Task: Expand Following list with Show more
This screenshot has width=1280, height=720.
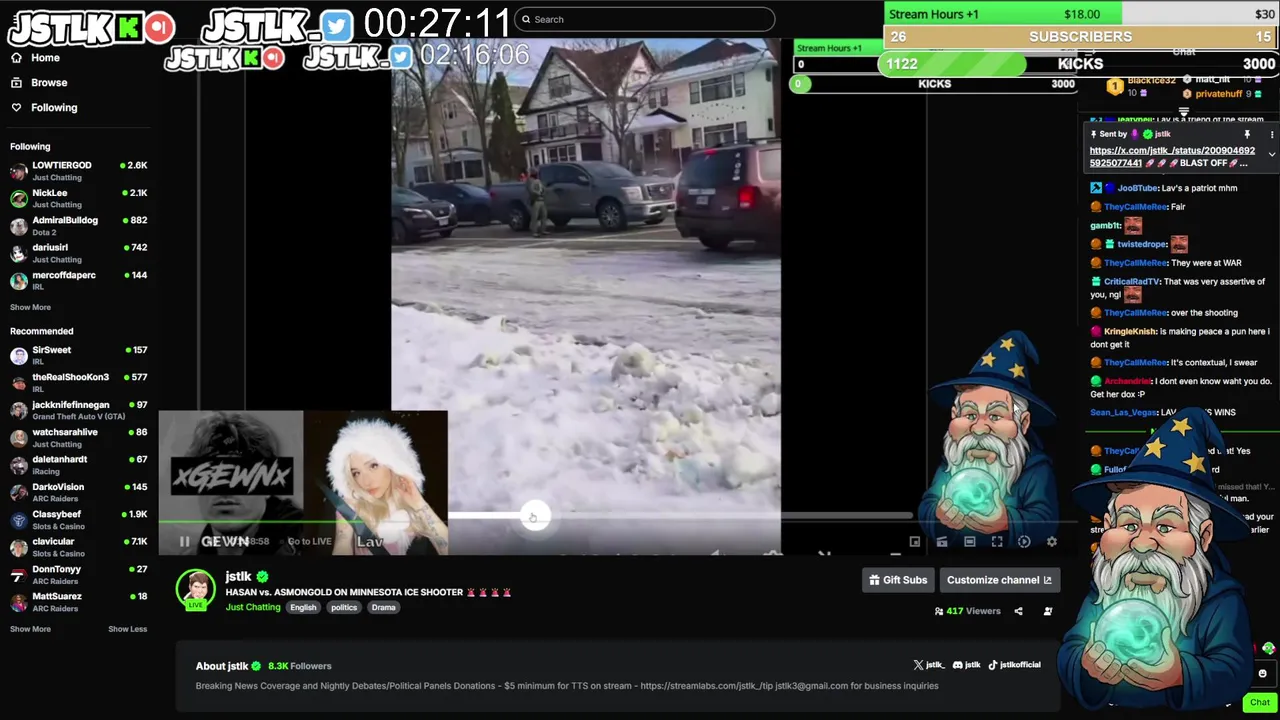Action: click(x=30, y=307)
